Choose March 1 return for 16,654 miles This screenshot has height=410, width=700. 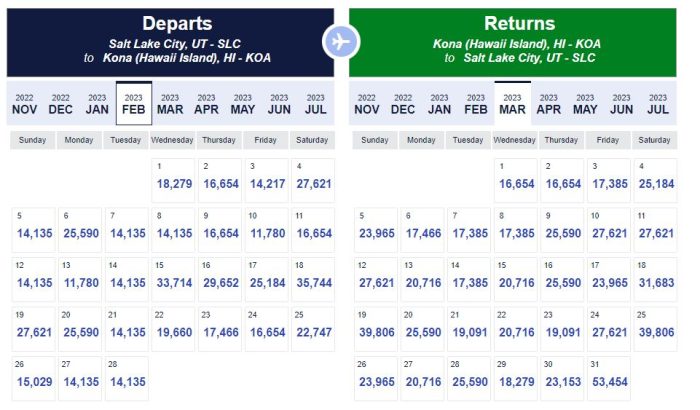coord(518,179)
